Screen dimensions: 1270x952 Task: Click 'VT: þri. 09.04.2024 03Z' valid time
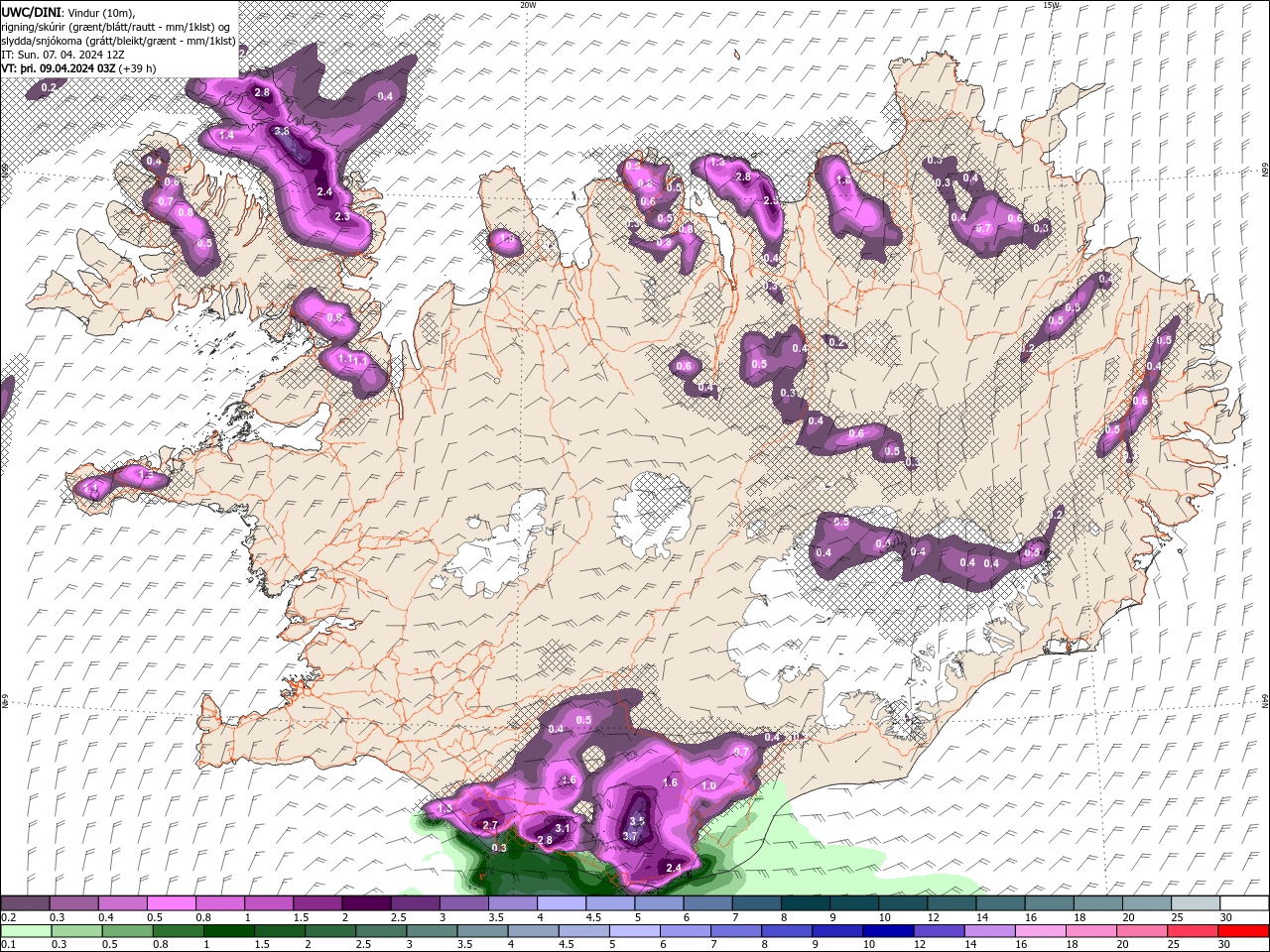click(x=59, y=68)
